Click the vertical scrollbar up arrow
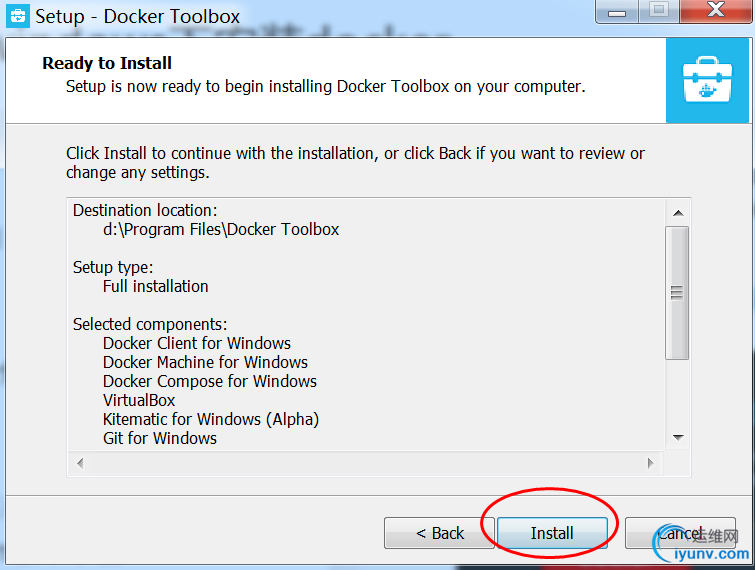Screen dimensions: 755x570 678,213
